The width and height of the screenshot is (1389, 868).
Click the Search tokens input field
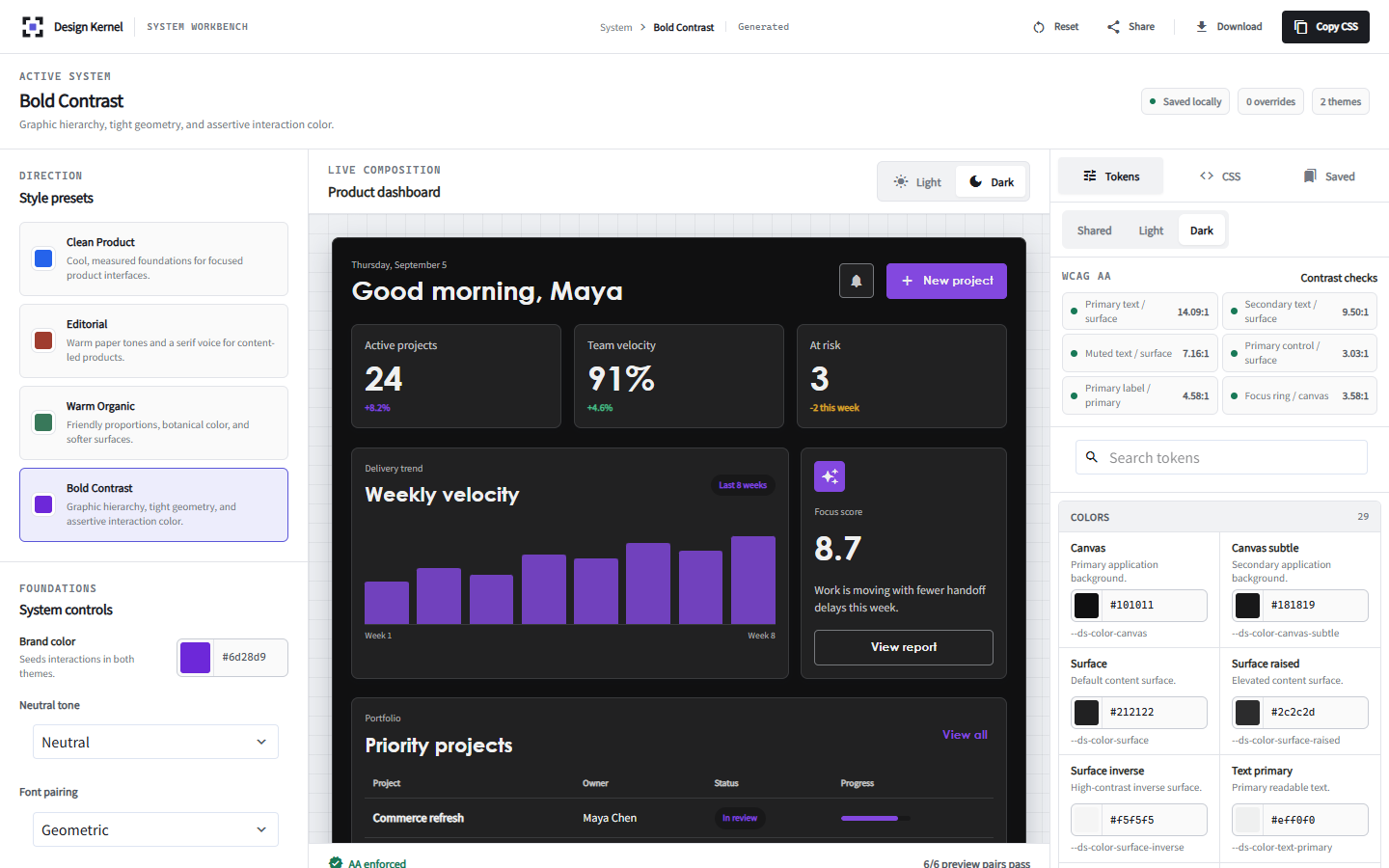point(1221,457)
